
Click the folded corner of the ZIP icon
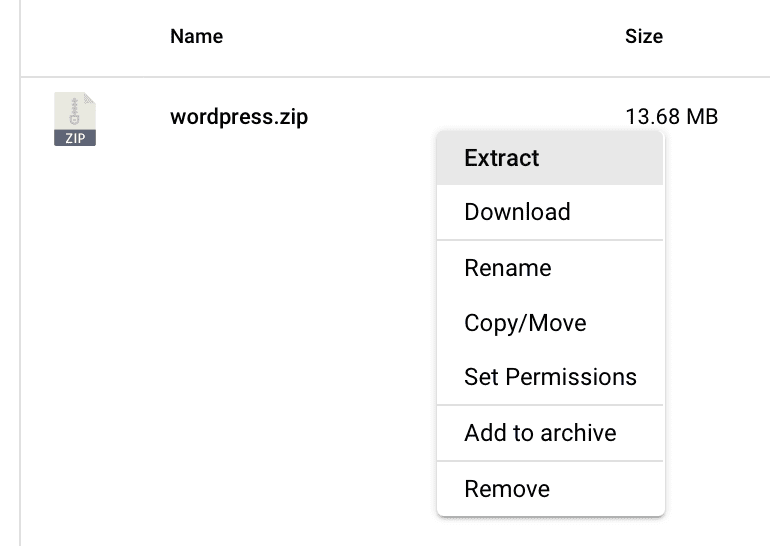[x=89, y=99]
